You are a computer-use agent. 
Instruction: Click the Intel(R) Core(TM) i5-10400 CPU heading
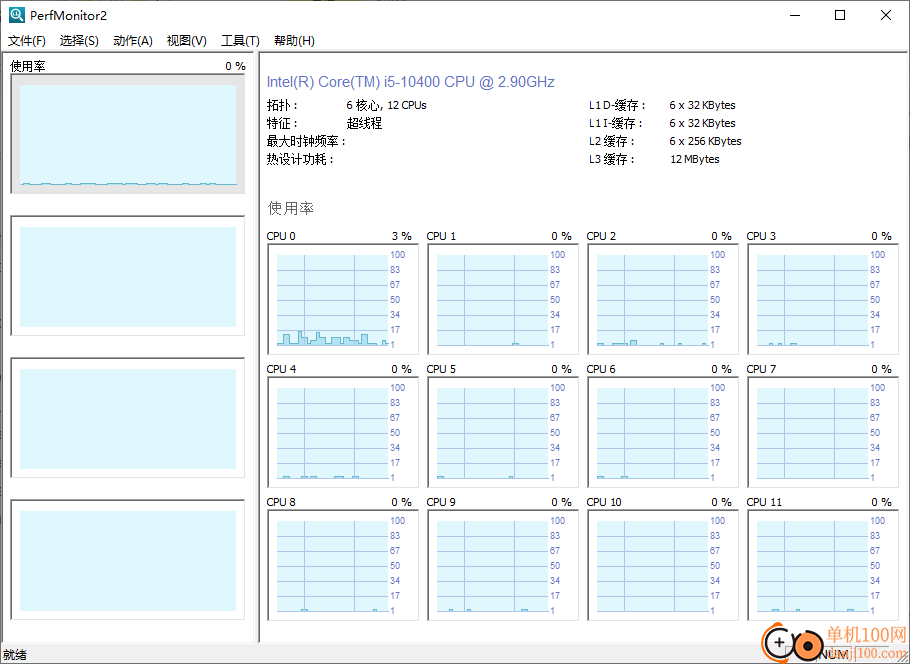point(410,82)
